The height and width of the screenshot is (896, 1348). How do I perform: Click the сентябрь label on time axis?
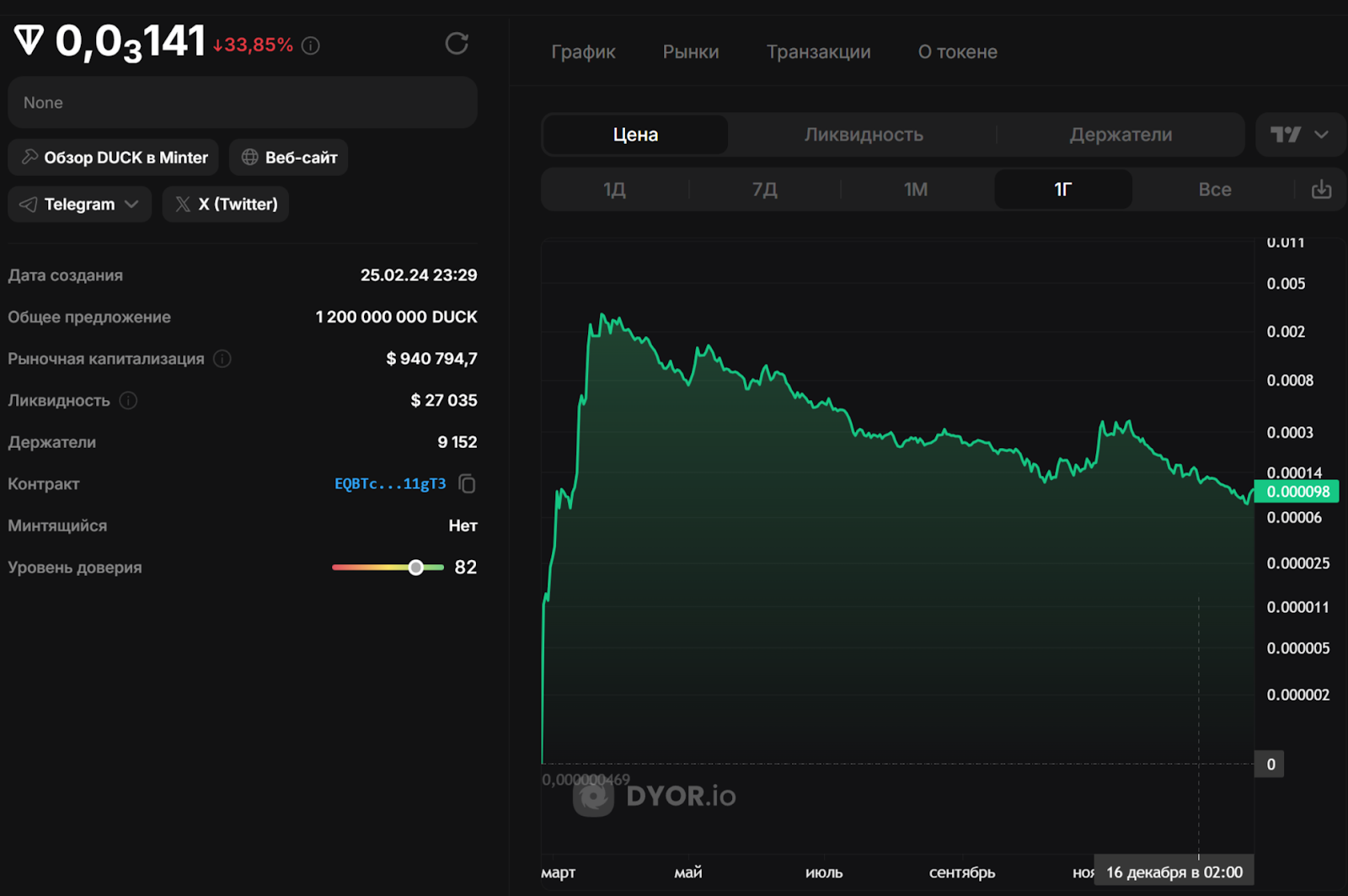click(x=962, y=872)
